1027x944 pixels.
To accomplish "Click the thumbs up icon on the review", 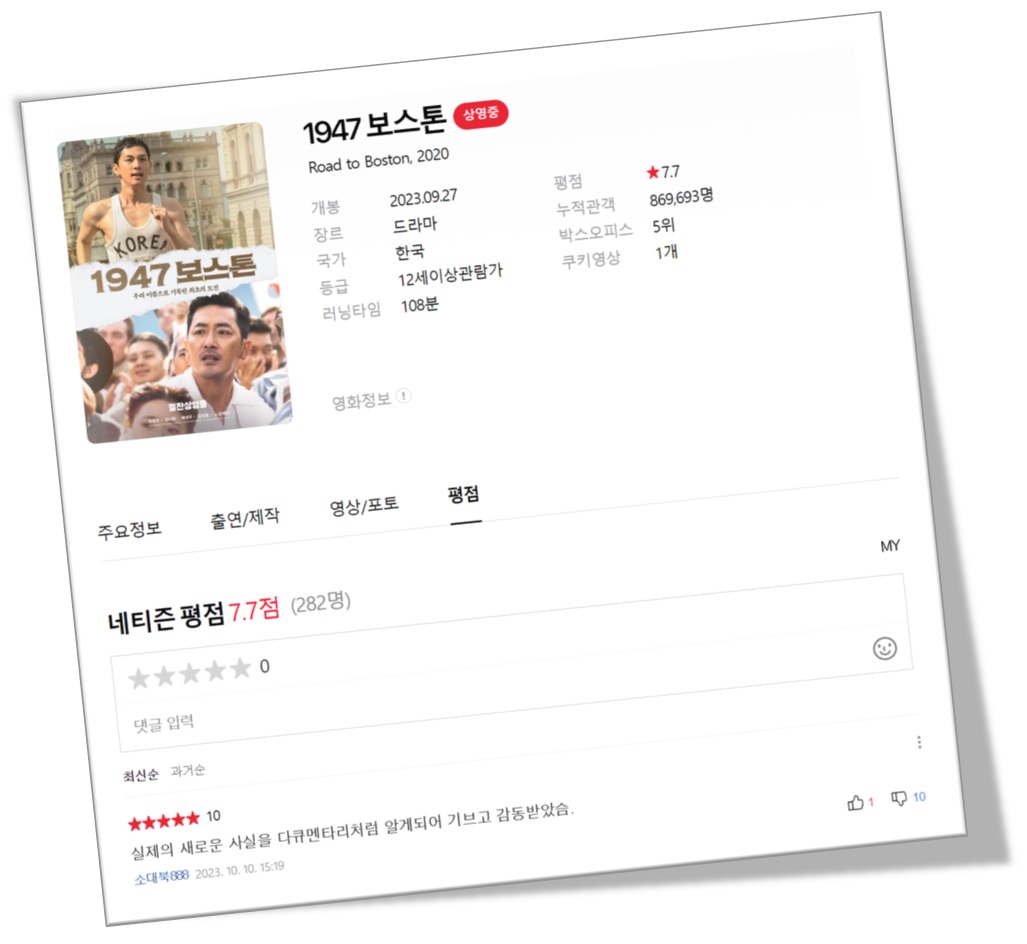I will (x=856, y=802).
